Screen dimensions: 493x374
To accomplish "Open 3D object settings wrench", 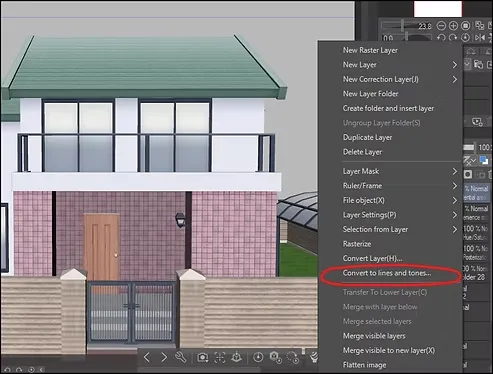I will point(181,357).
